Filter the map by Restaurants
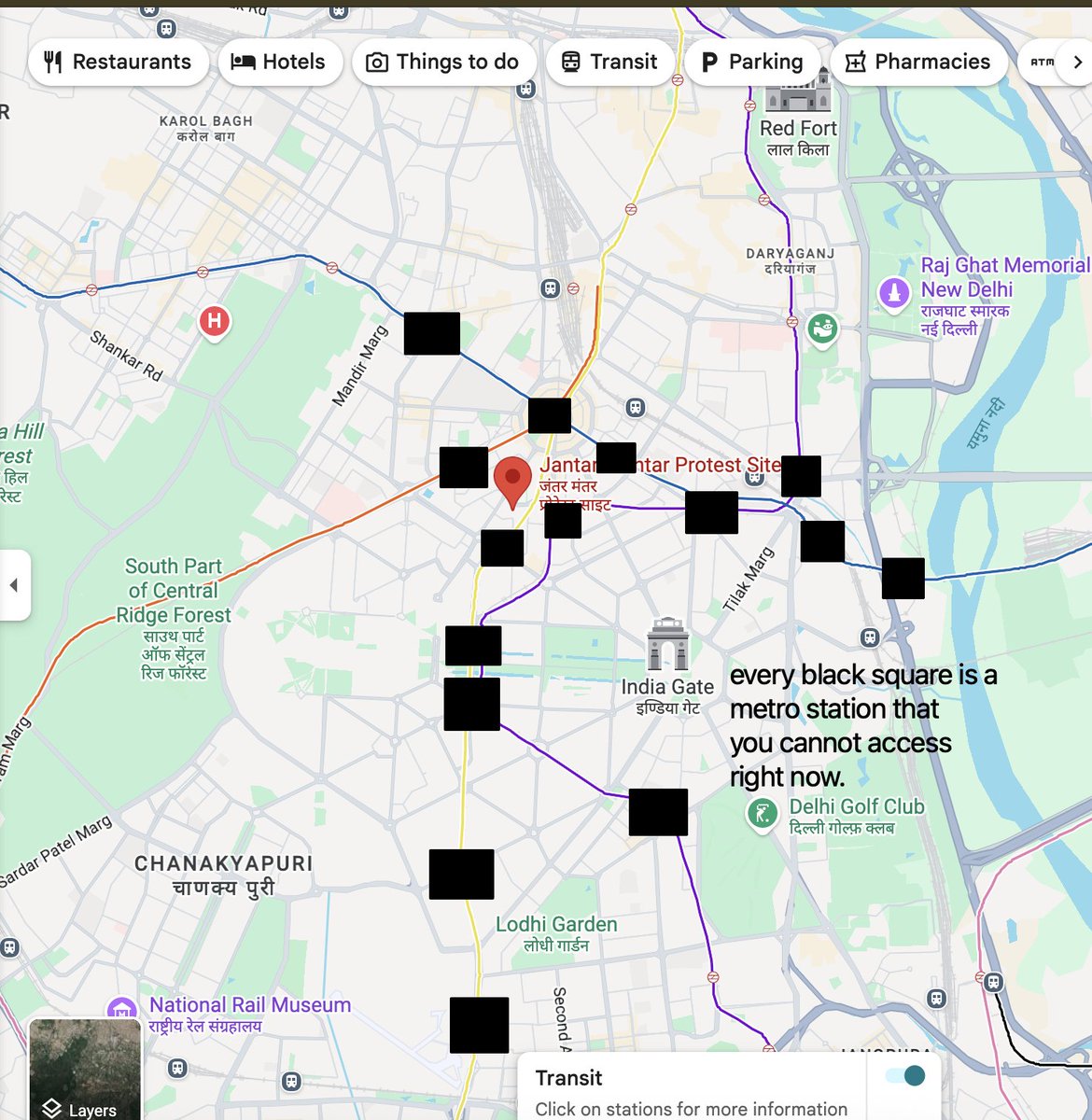This screenshot has width=1092, height=1120. (x=119, y=63)
